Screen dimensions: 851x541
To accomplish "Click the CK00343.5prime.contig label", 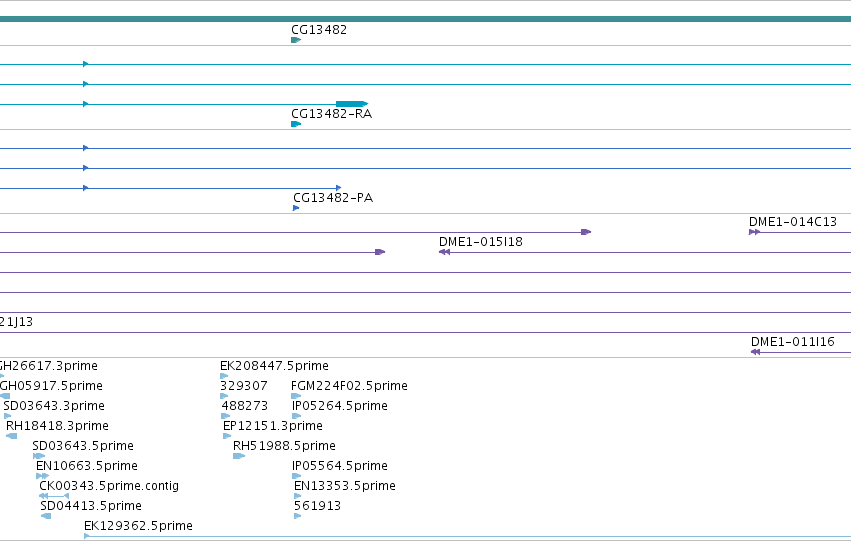I will (x=109, y=486).
